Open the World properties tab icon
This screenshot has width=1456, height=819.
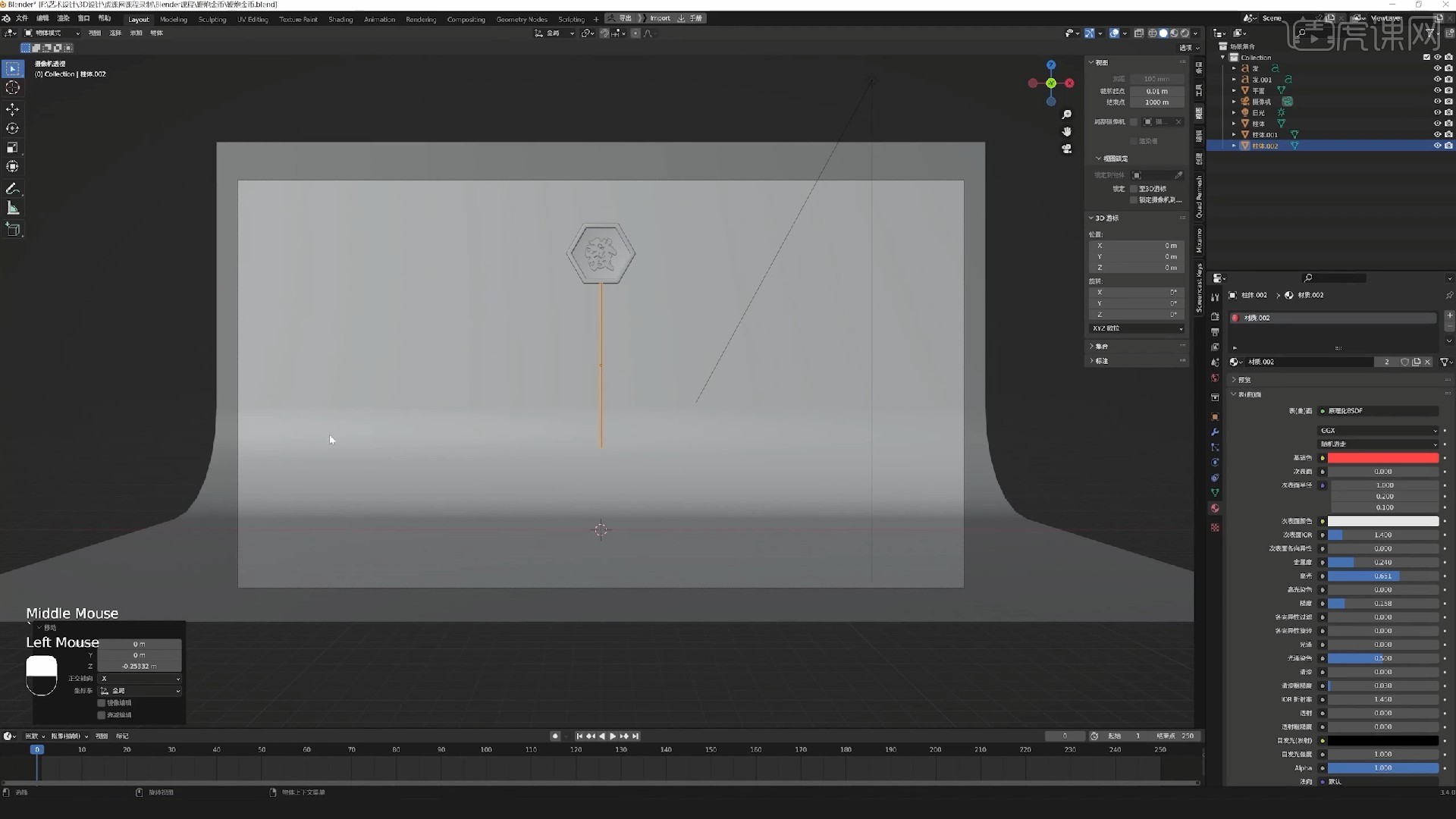pyautogui.click(x=1215, y=378)
